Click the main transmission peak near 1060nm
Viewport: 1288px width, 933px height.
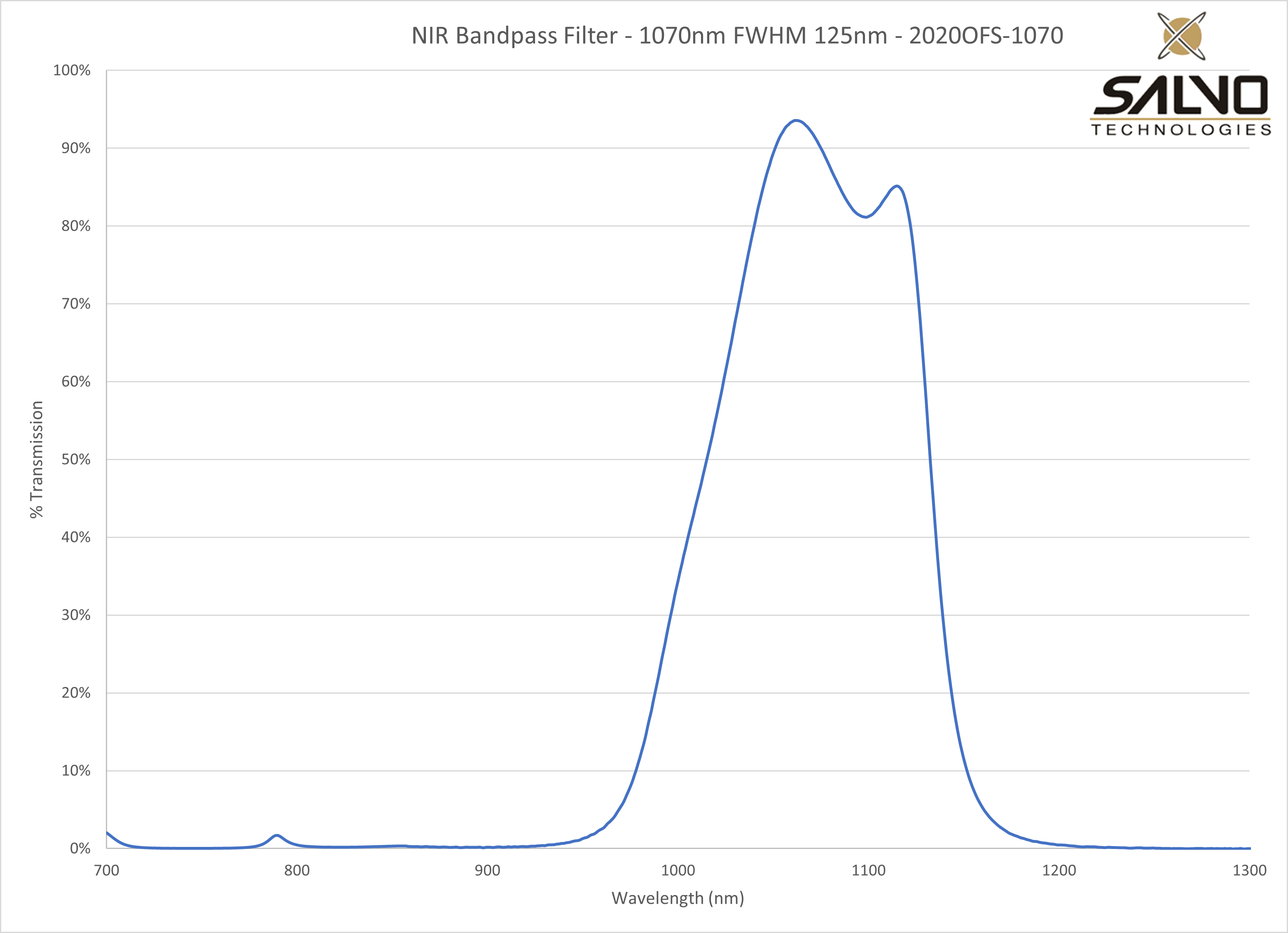point(796,120)
